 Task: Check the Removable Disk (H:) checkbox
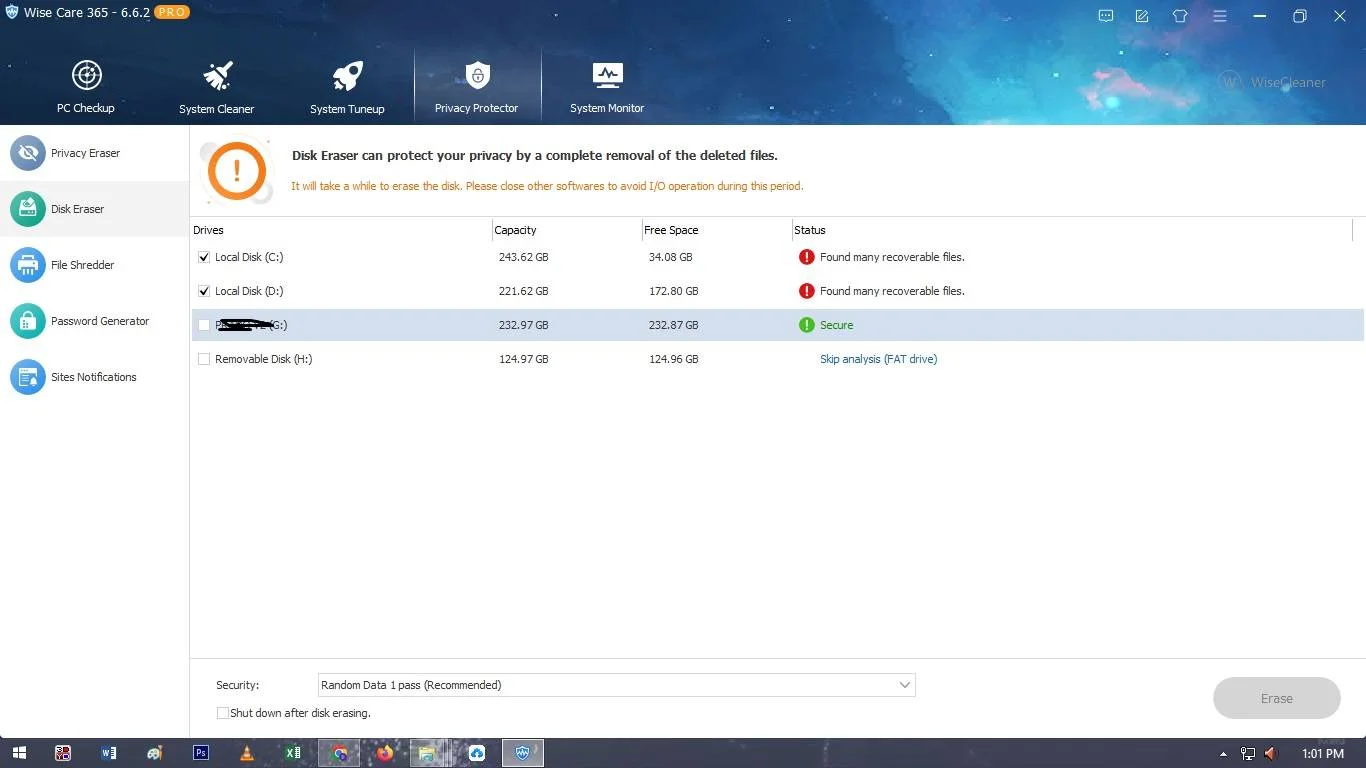(204, 359)
